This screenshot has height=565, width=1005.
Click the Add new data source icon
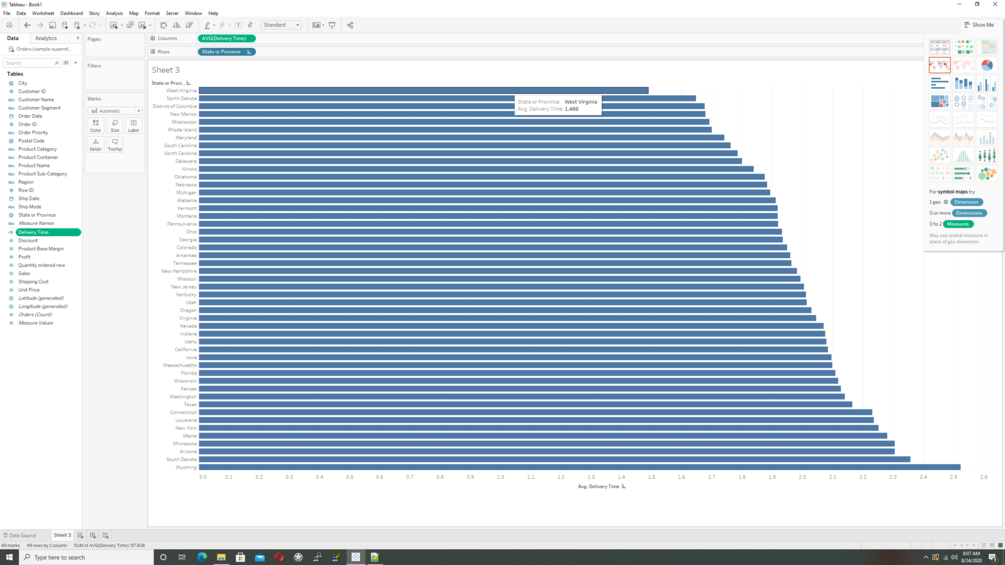[65, 25]
